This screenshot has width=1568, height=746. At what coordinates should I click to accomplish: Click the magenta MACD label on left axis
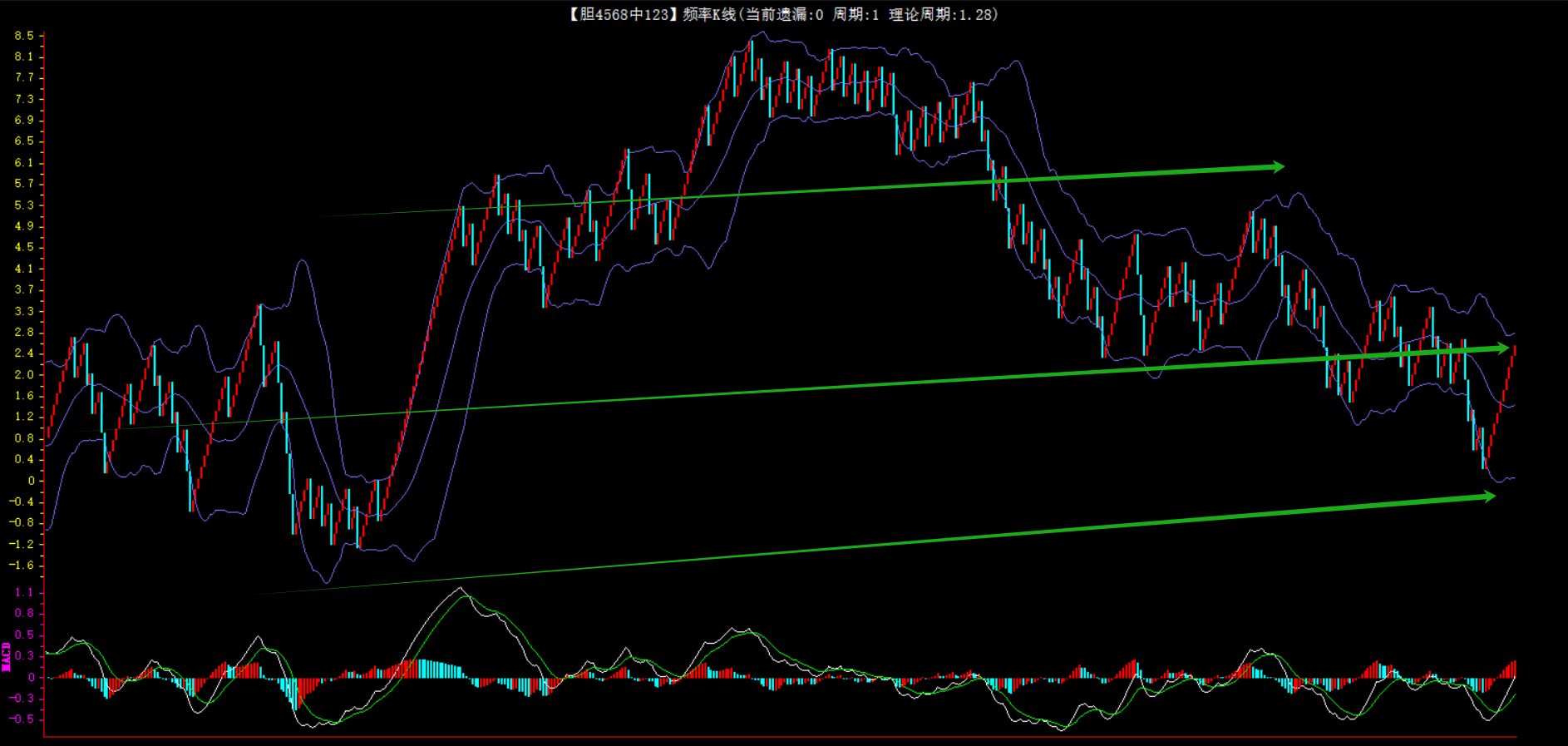[7, 657]
